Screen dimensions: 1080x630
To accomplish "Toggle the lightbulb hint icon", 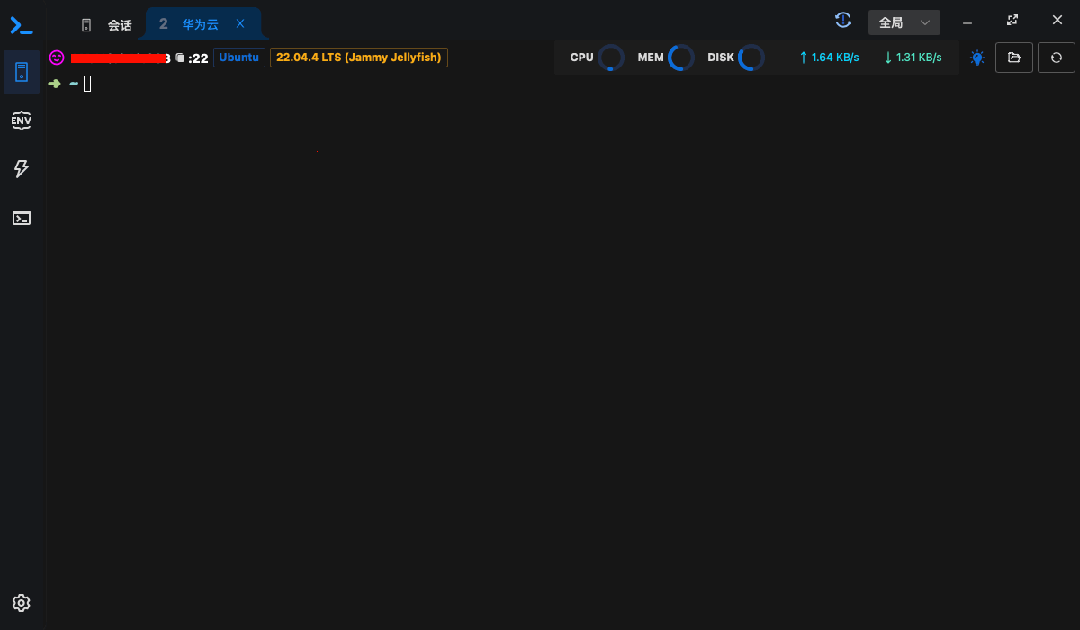I will click(977, 58).
